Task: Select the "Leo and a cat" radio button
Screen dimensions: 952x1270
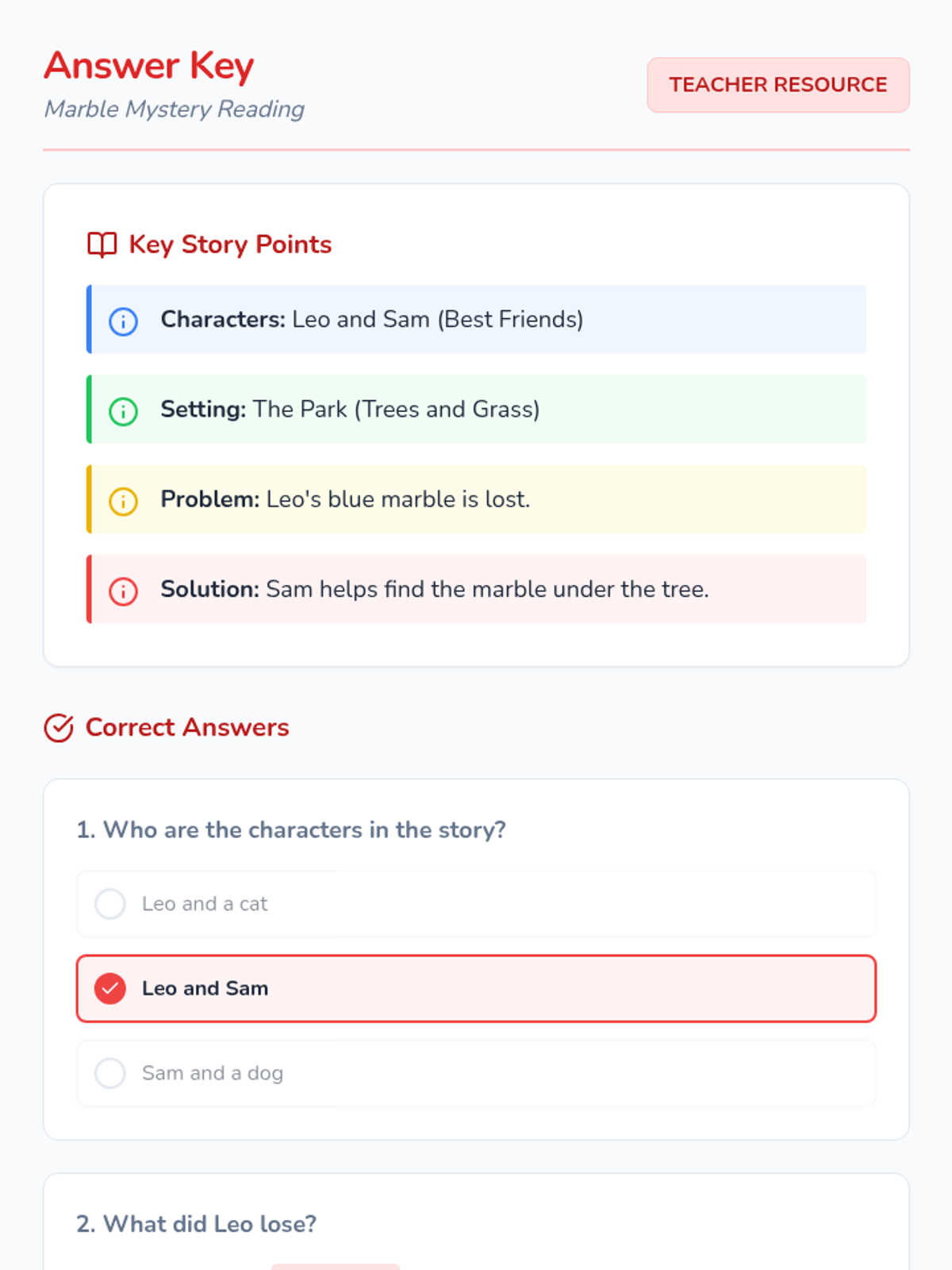Action: click(110, 903)
